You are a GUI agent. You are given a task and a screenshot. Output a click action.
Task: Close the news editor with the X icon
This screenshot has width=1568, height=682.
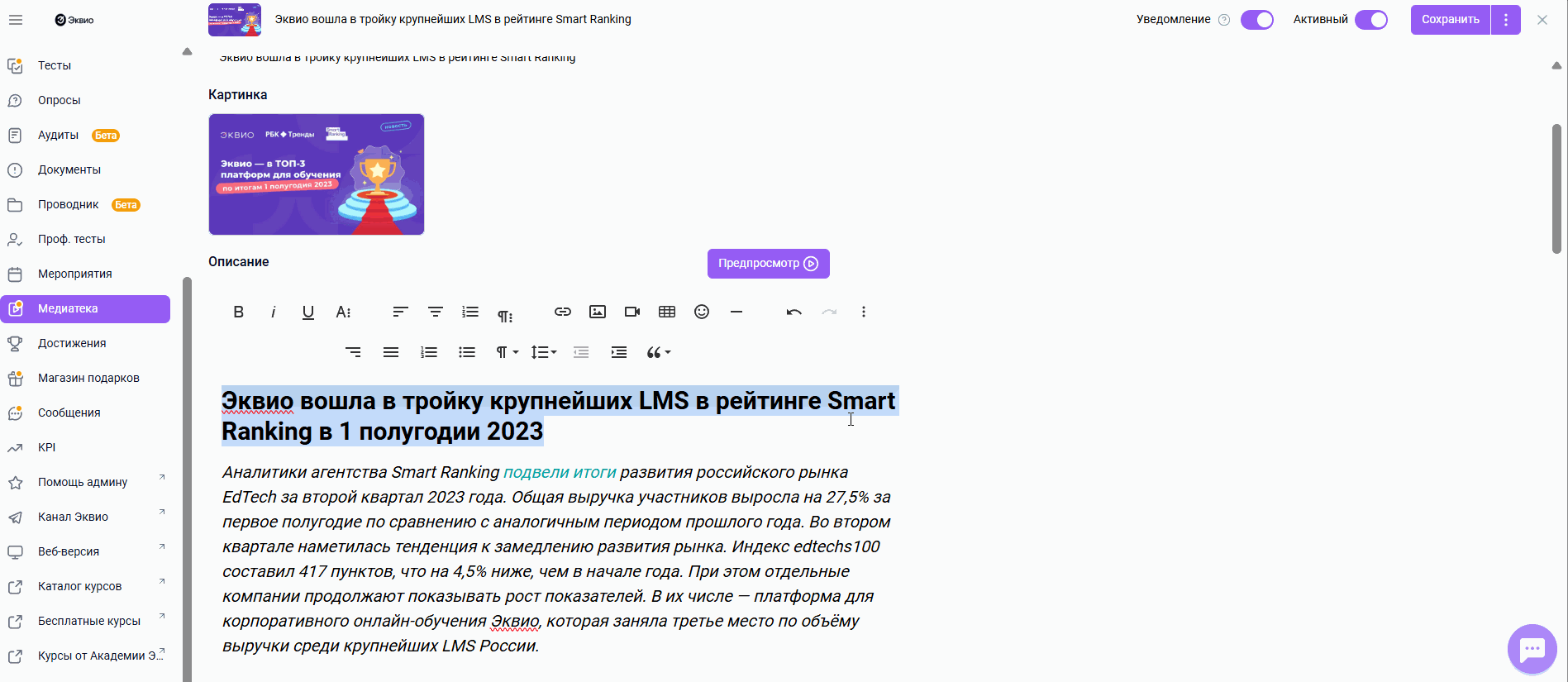coord(1542,20)
